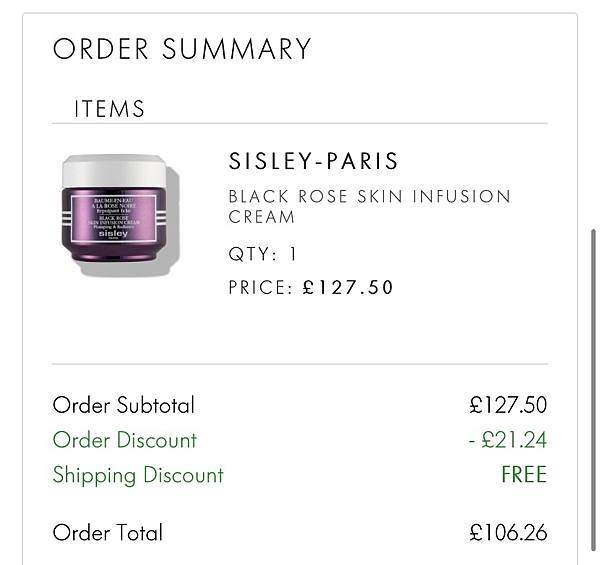Click the FREE shipping value
Screen dimensions: 600x565
pos(524,475)
